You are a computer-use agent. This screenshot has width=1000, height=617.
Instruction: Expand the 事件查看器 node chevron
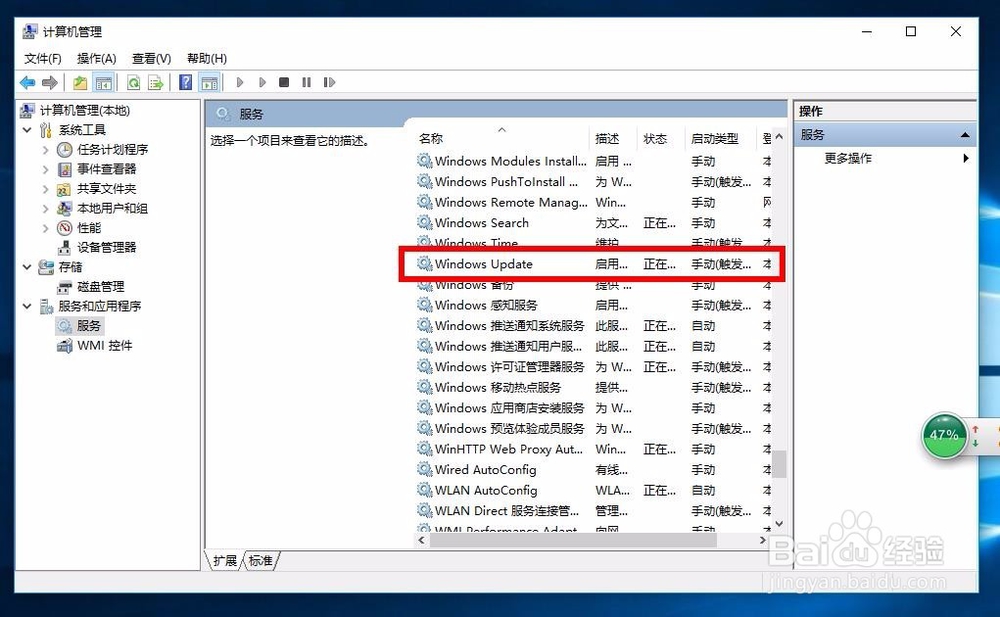(x=45, y=170)
